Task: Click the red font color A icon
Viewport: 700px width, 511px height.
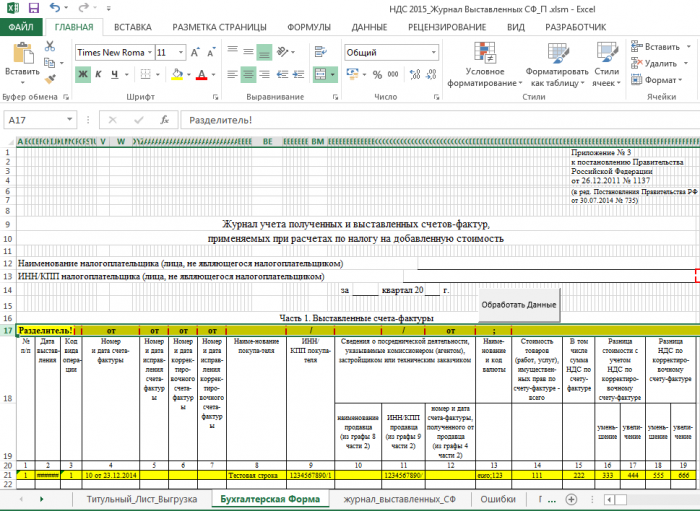Action: (x=202, y=74)
